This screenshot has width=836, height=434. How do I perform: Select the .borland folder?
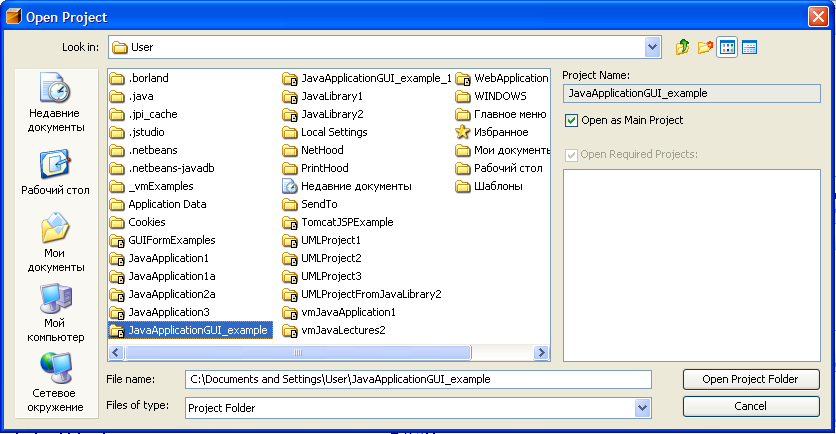(139, 78)
